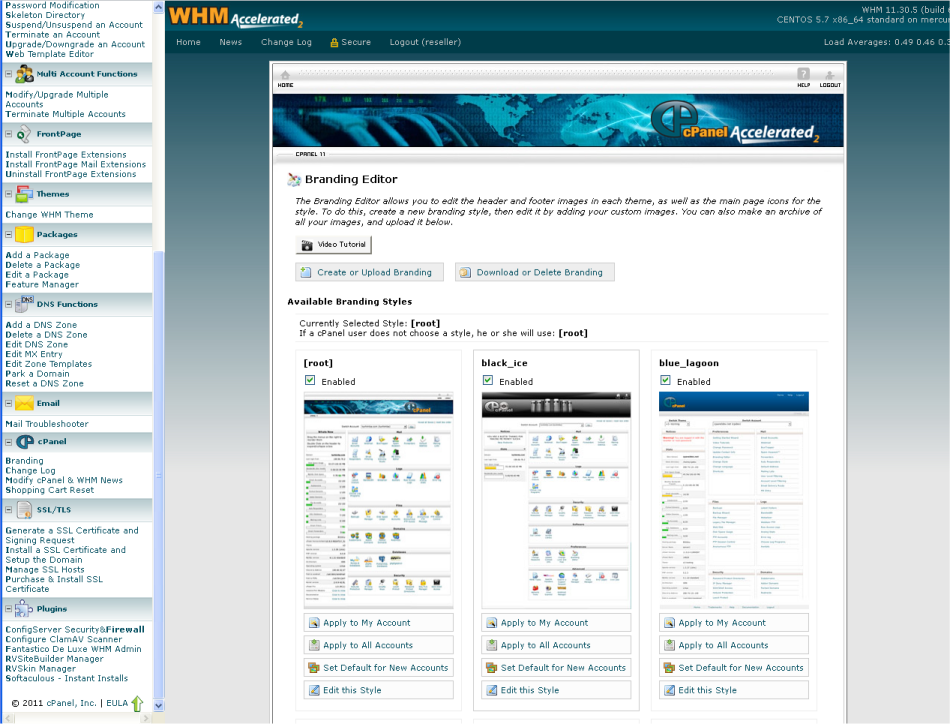Click the Create or Upload Branding icon

coord(307,273)
